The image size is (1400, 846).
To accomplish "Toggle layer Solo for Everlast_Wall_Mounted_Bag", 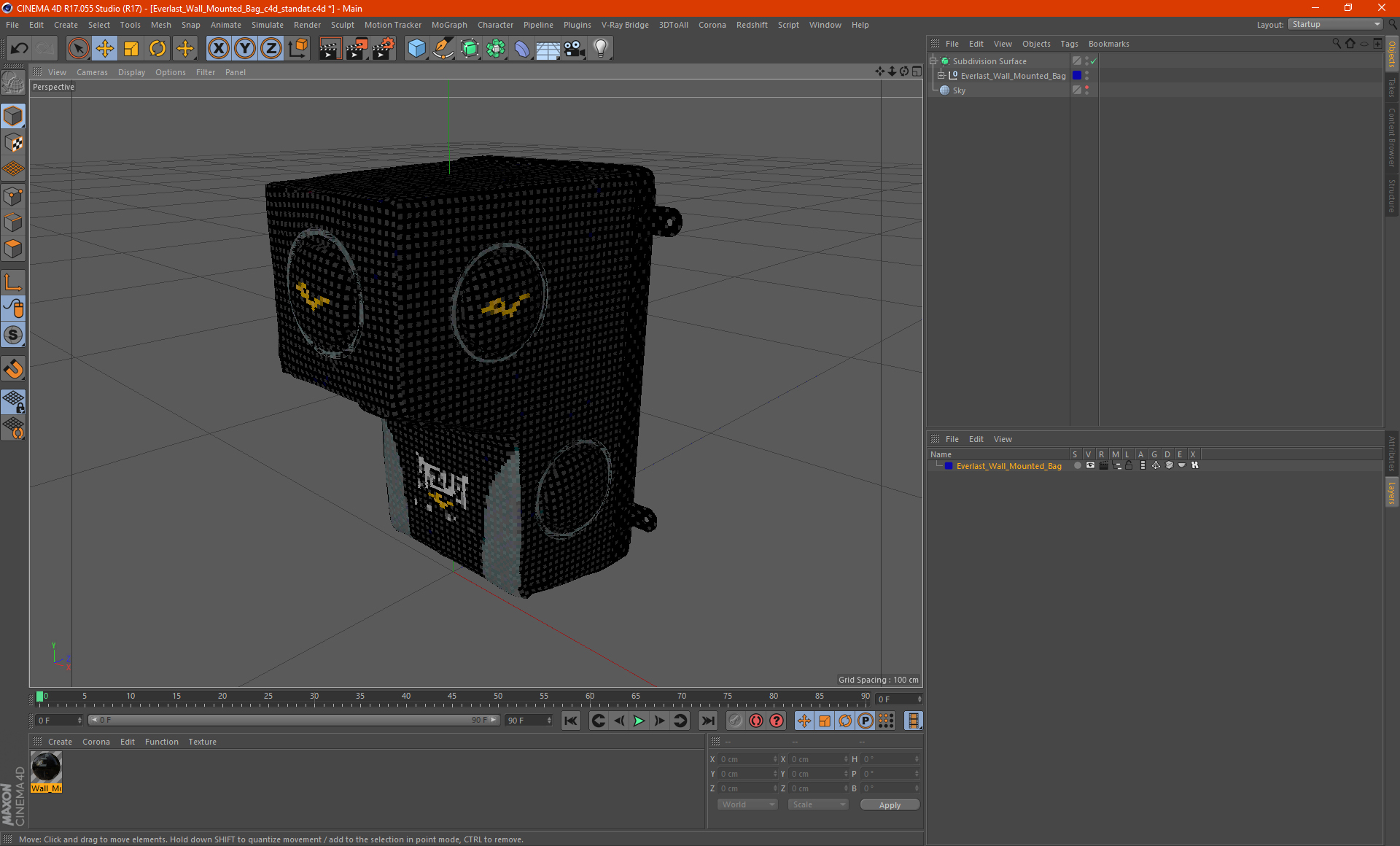I will pos(1077,465).
